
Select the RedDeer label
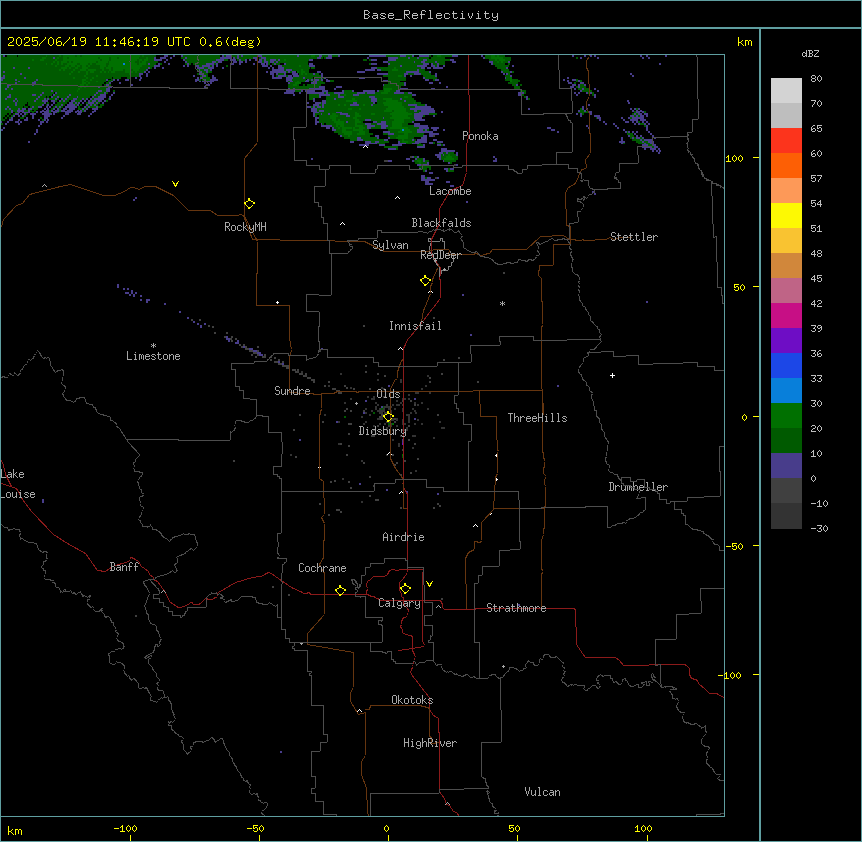(440, 255)
